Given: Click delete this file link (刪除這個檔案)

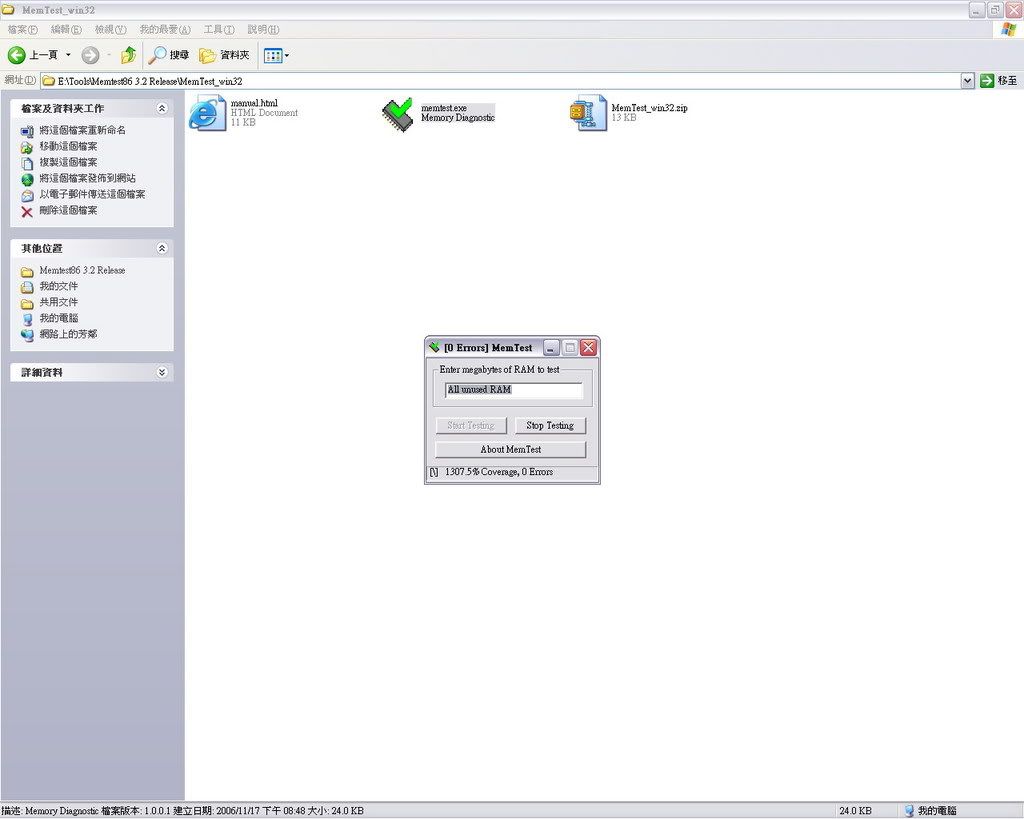Looking at the screenshot, I should [x=68, y=210].
